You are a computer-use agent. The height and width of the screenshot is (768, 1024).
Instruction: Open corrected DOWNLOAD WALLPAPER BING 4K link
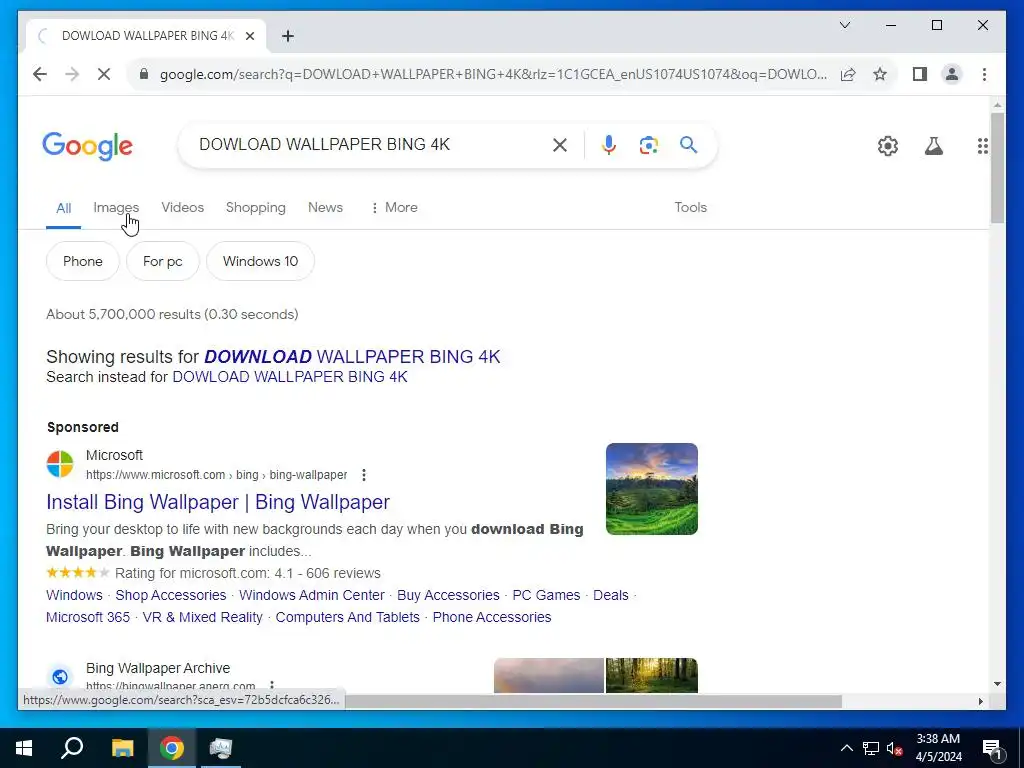(x=352, y=357)
